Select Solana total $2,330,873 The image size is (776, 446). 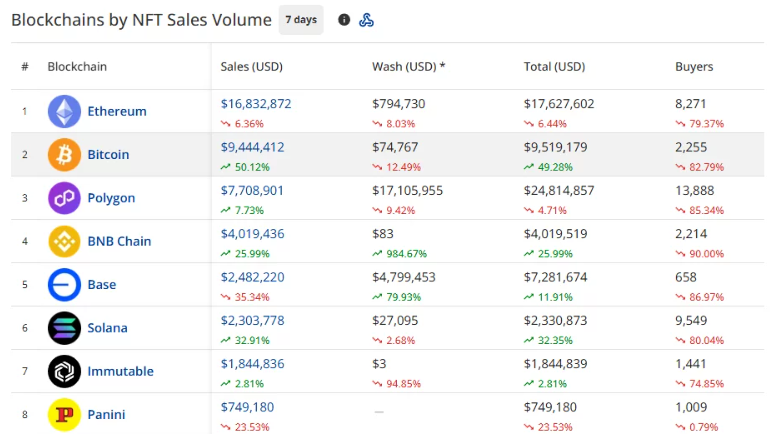coord(555,320)
